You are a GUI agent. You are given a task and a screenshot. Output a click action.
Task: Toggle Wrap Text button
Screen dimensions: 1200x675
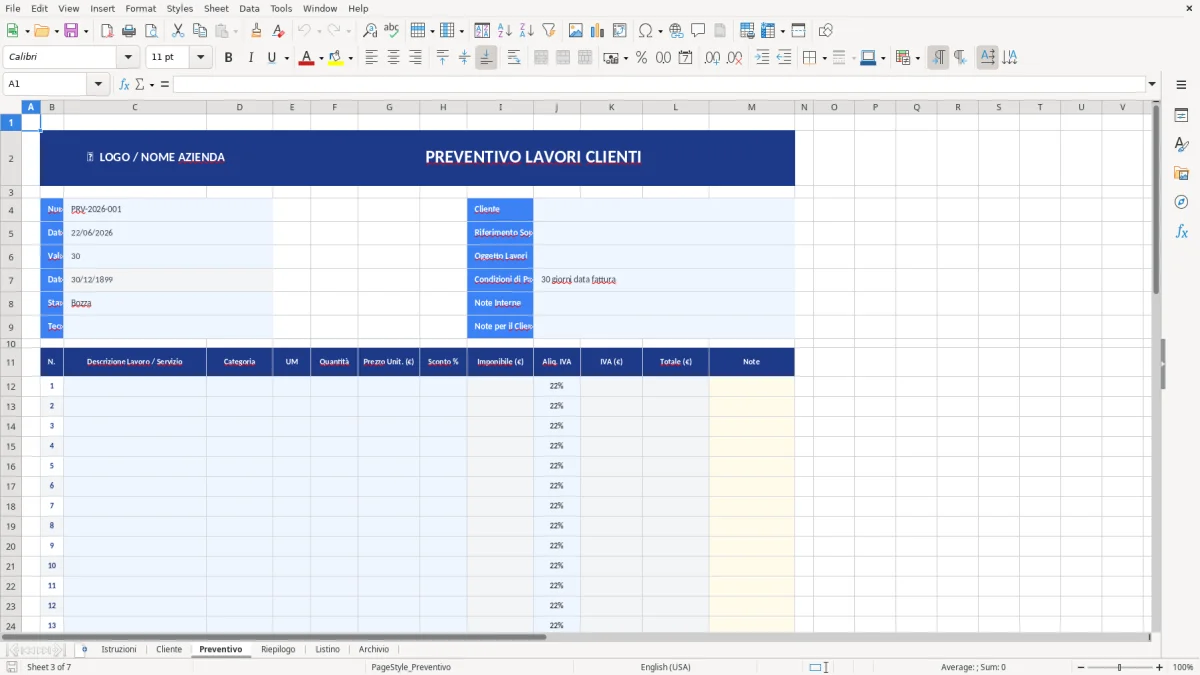[514, 58]
